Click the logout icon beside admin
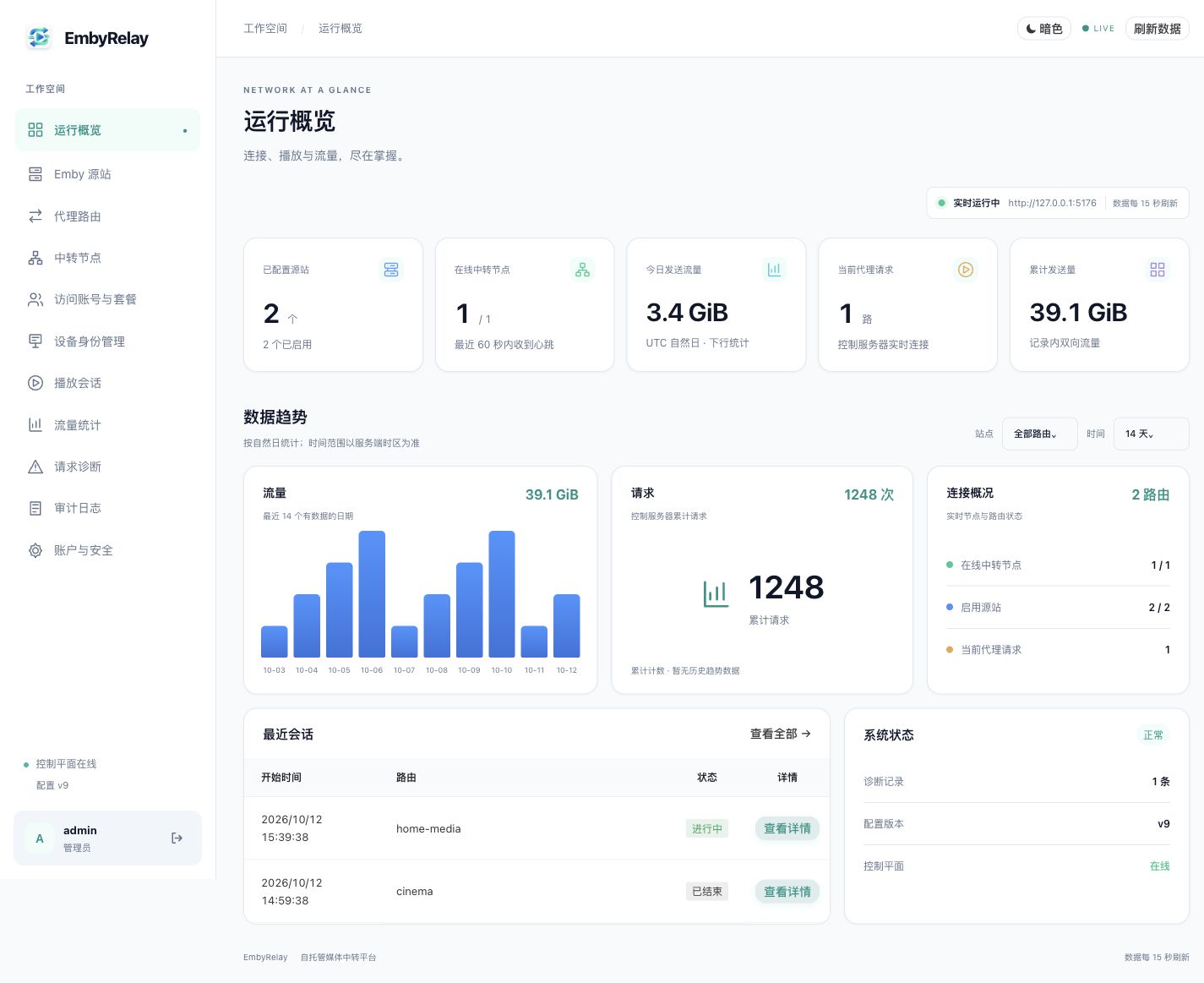 (x=177, y=838)
